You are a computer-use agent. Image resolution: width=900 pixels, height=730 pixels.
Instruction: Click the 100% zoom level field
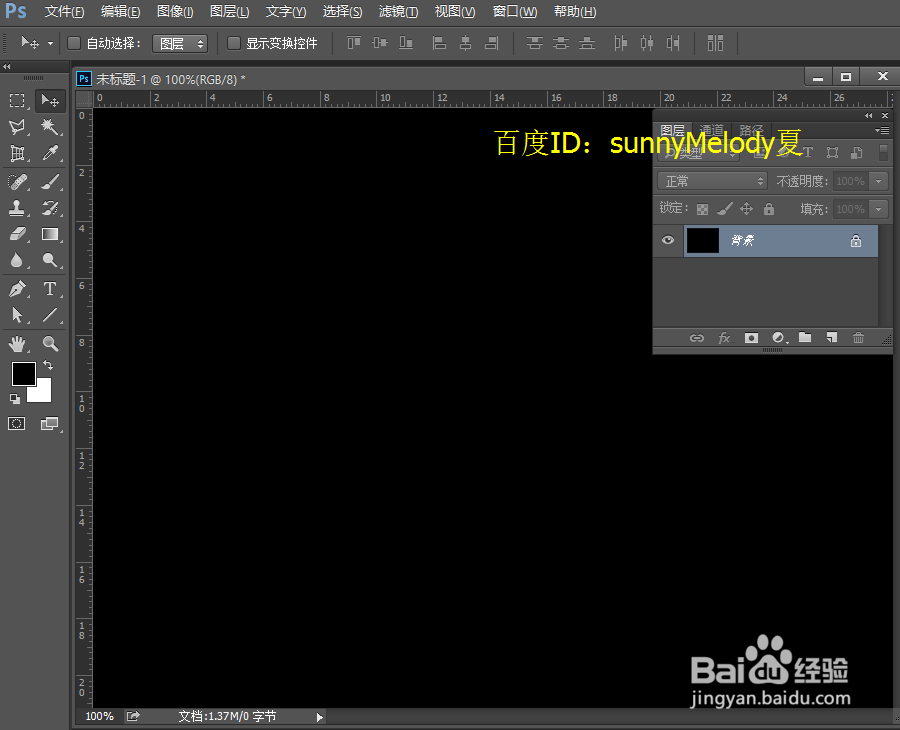pyautogui.click(x=99, y=716)
